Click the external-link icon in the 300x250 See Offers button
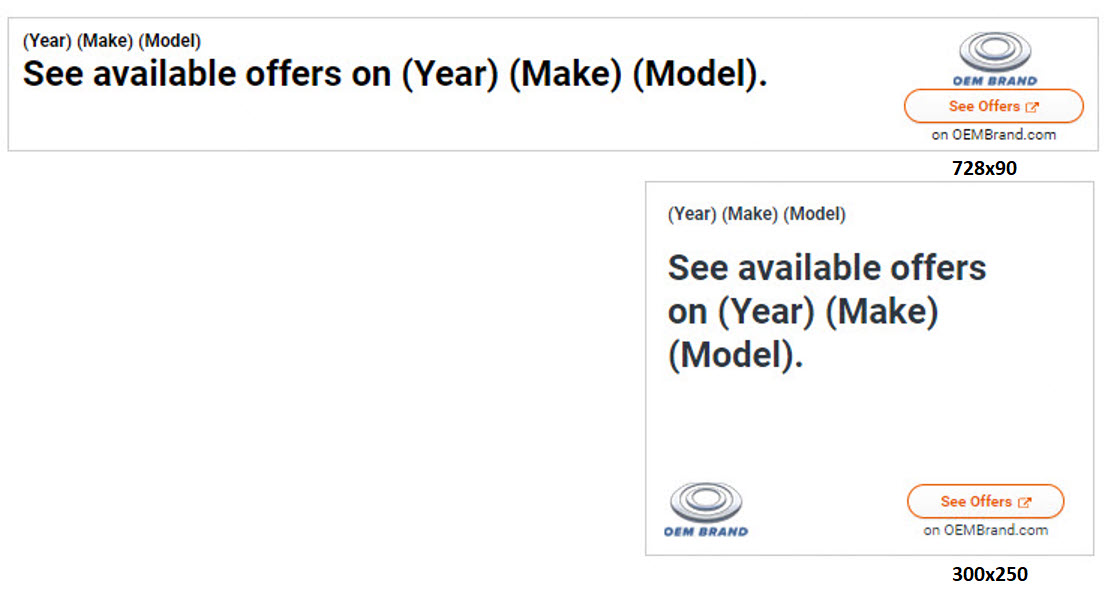Viewport: 1112px width, 600px height. [1024, 502]
